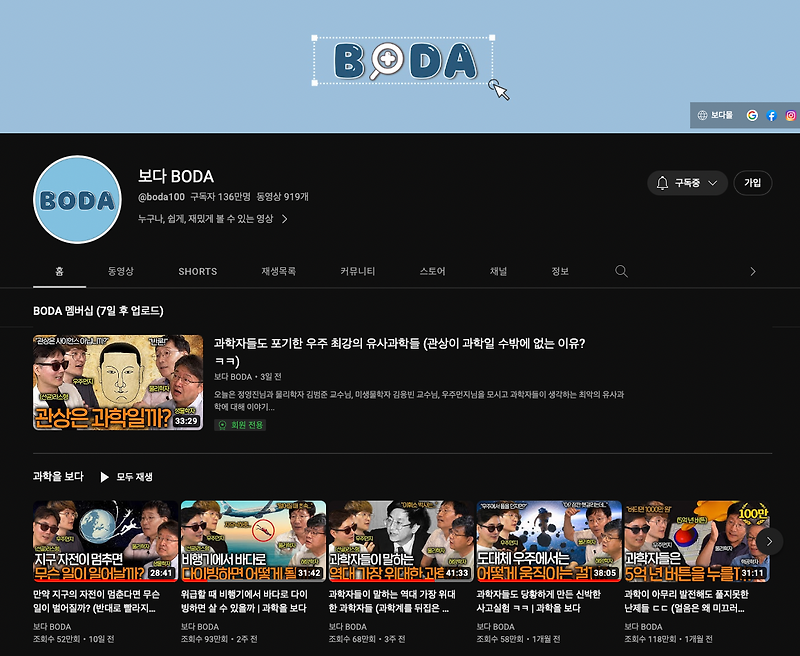Viewport: 800px width, 656px height.
Task: Click the notification bell icon
Action: [662, 183]
